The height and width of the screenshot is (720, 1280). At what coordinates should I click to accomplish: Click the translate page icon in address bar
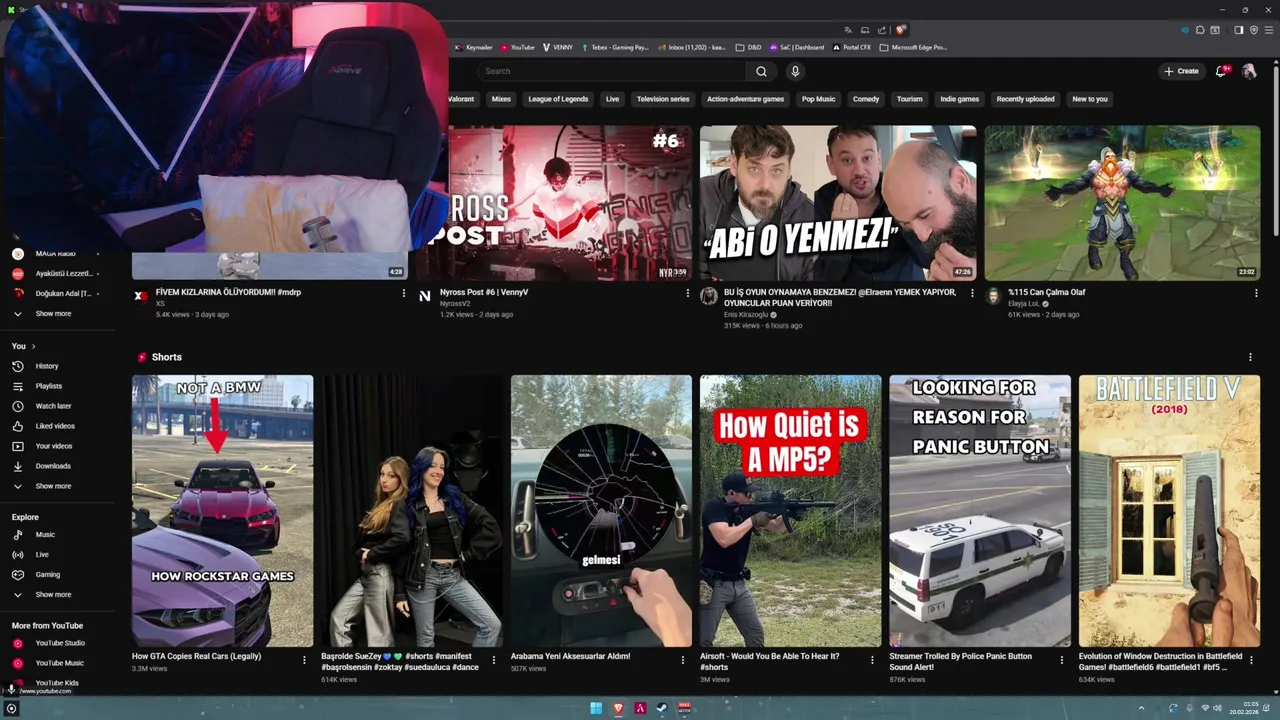848,30
